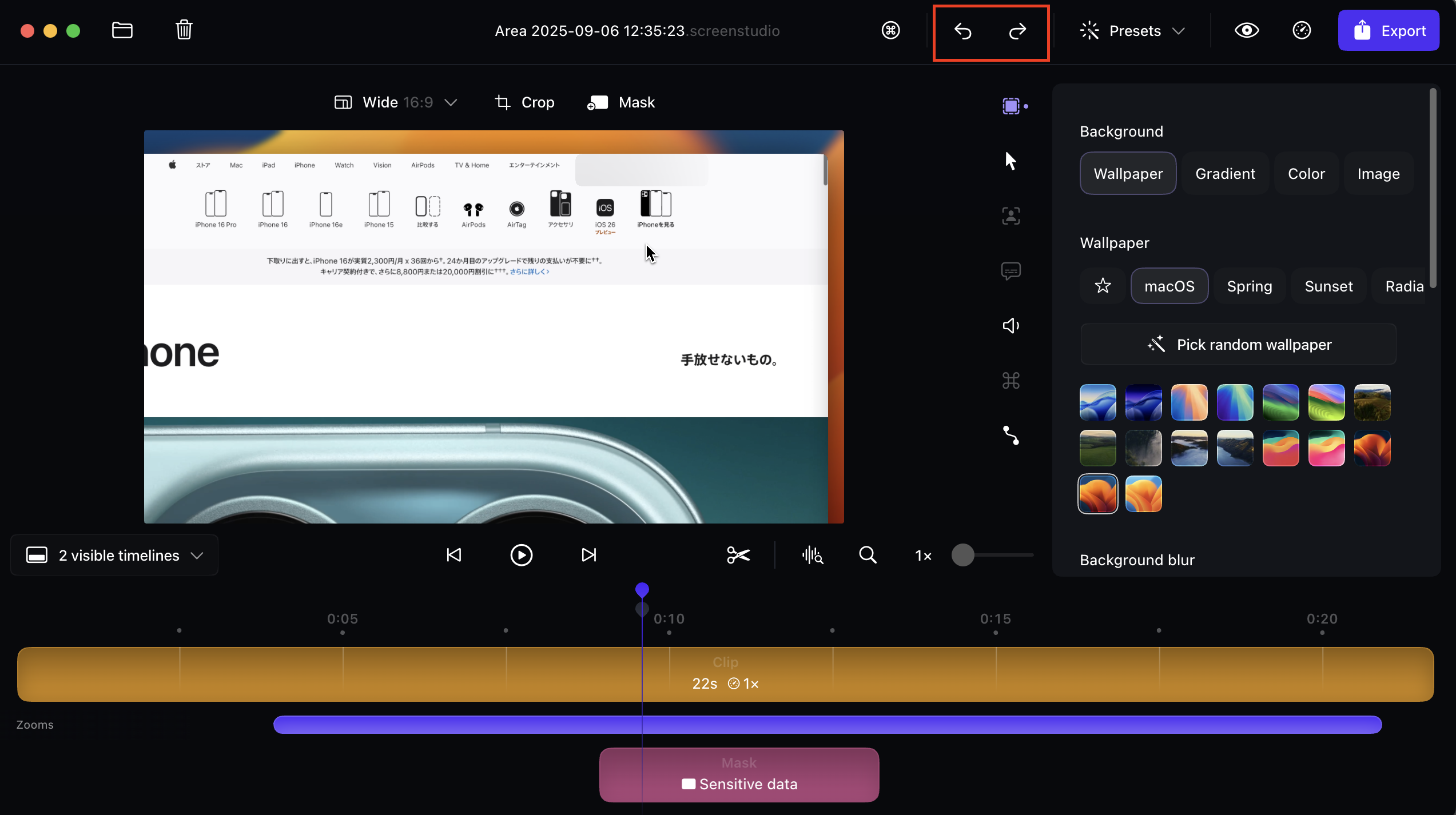1456x815 pixels.
Task: Choose the green hills wallpaper thumbnail, top row
Action: click(1326, 402)
